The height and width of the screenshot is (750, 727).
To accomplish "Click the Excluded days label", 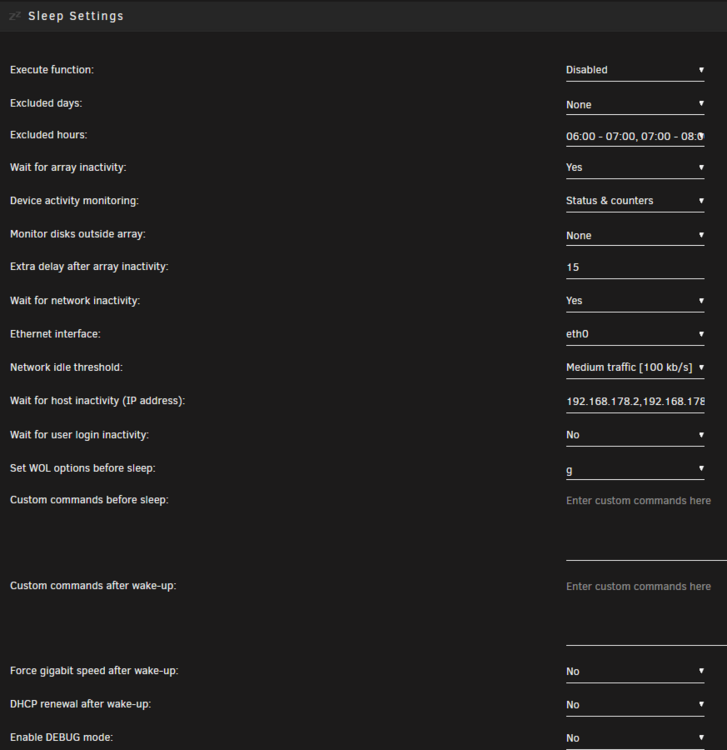I will pos(46,103).
